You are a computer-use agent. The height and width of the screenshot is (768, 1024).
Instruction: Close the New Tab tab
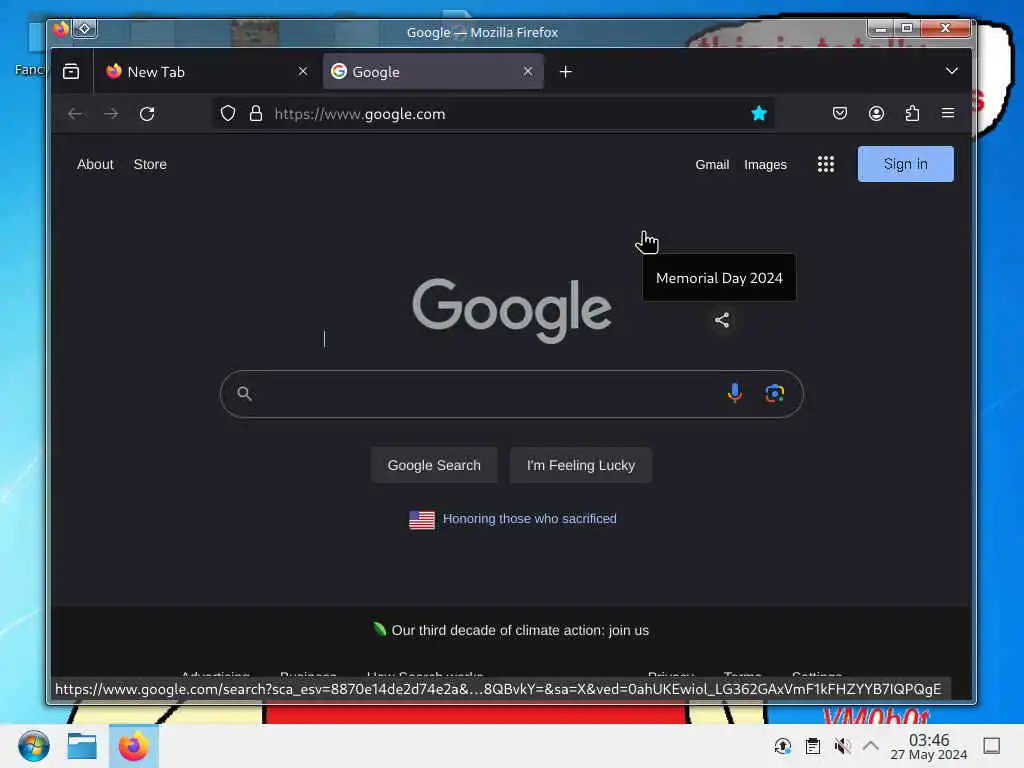click(302, 71)
